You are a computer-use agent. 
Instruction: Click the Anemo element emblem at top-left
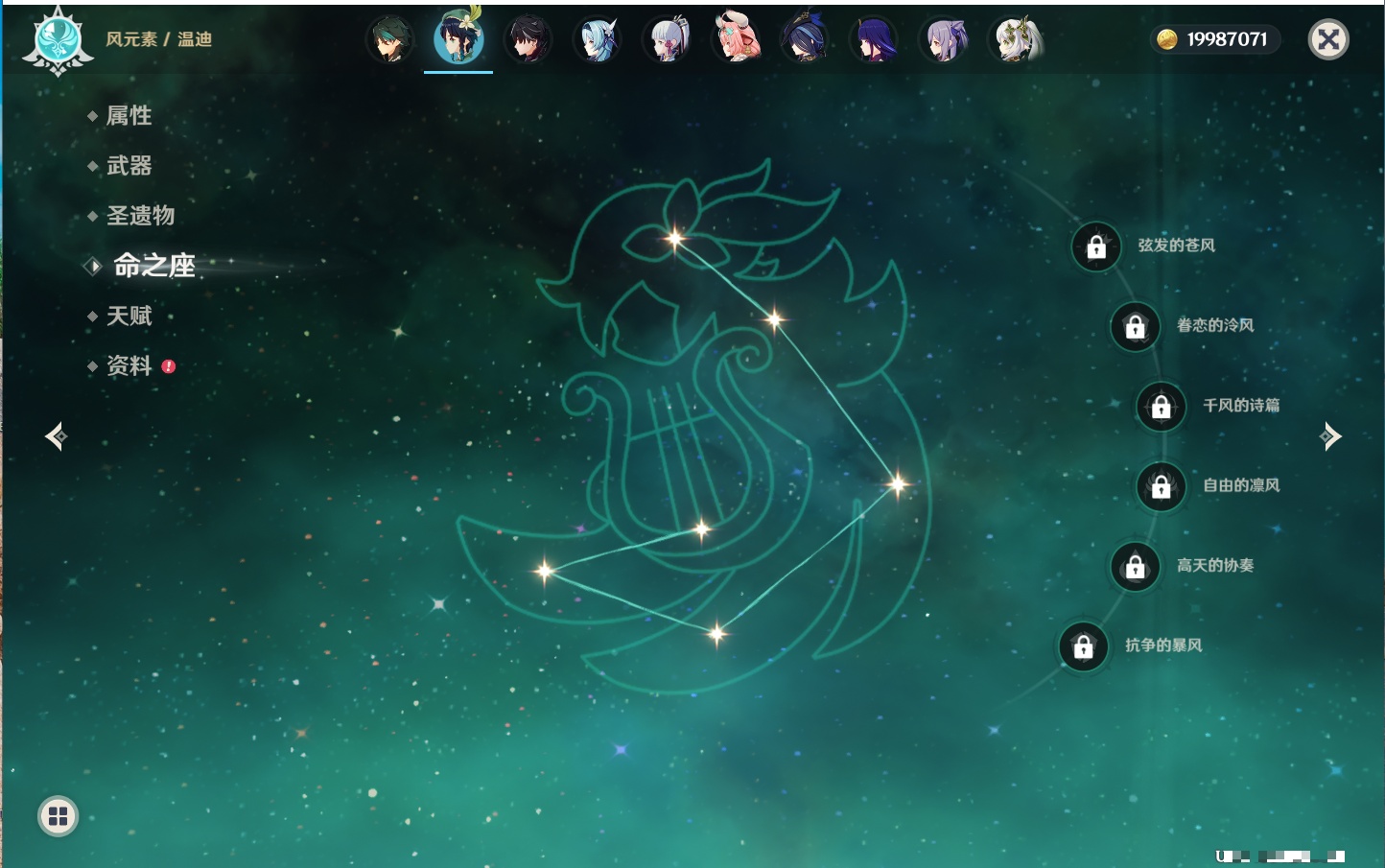coord(58,41)
